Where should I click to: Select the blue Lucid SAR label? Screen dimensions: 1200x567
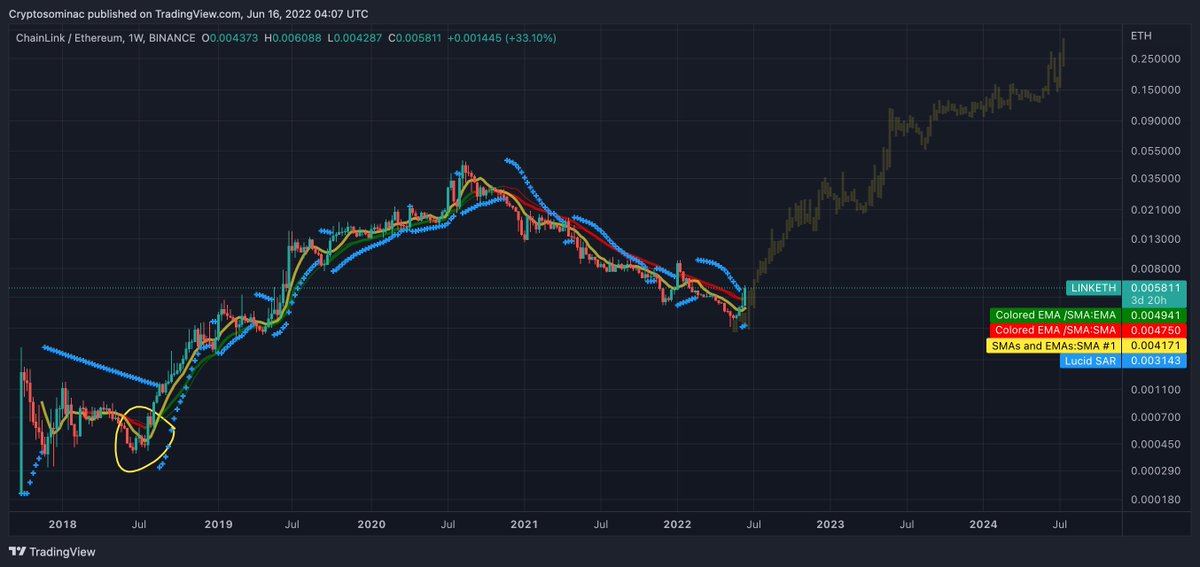(1090, 360)
